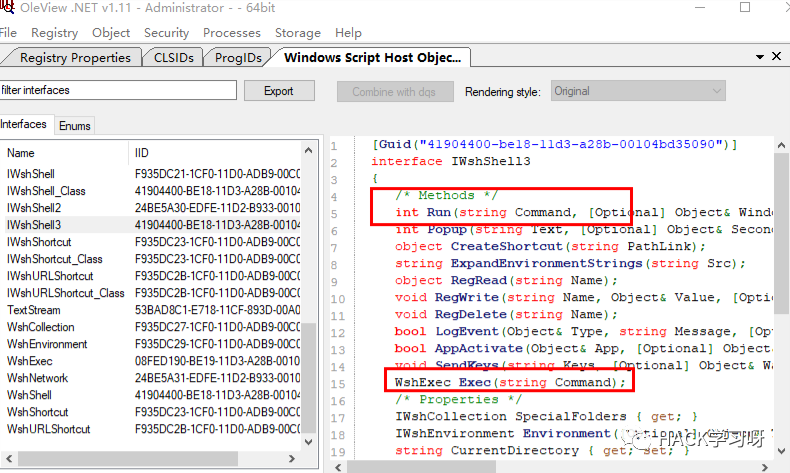The image size is (790, 473).
Task: Open the document tab list dropdown arrow
Action: (760, 57)
